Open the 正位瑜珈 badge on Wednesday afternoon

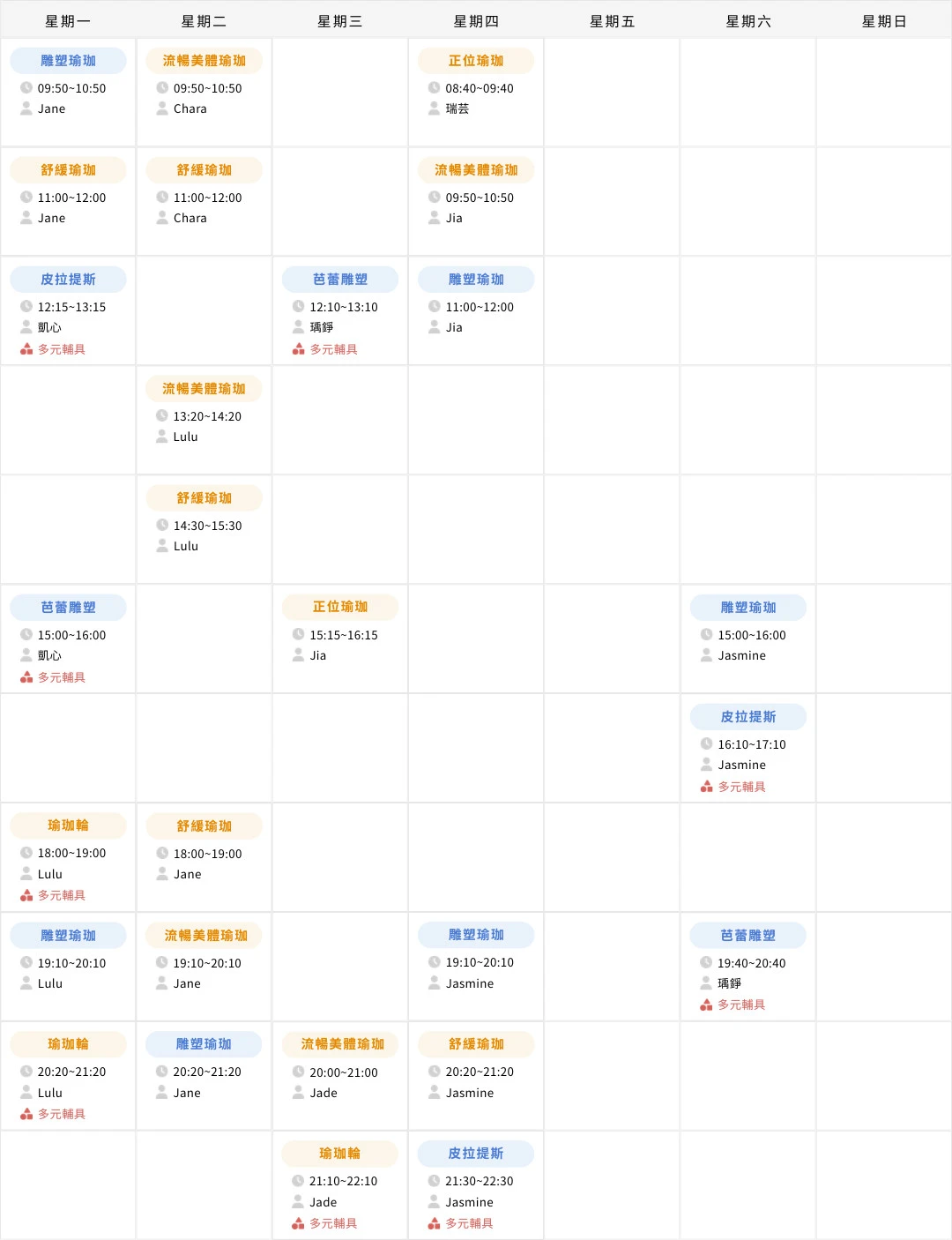coord(340,607)
